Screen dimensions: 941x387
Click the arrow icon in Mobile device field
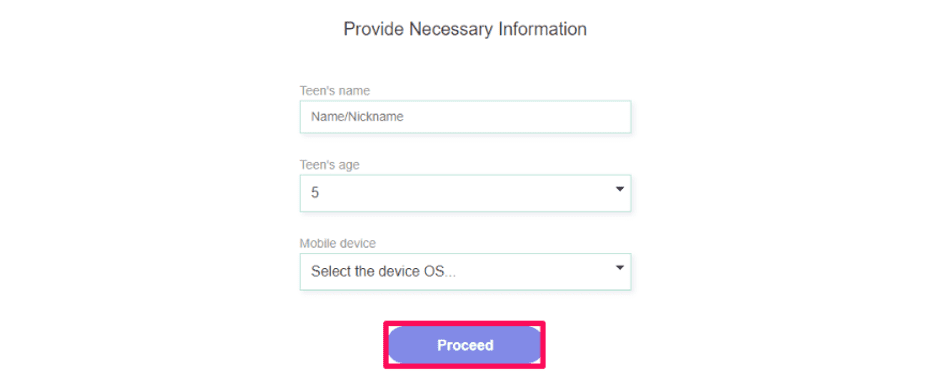coord(620,268)
